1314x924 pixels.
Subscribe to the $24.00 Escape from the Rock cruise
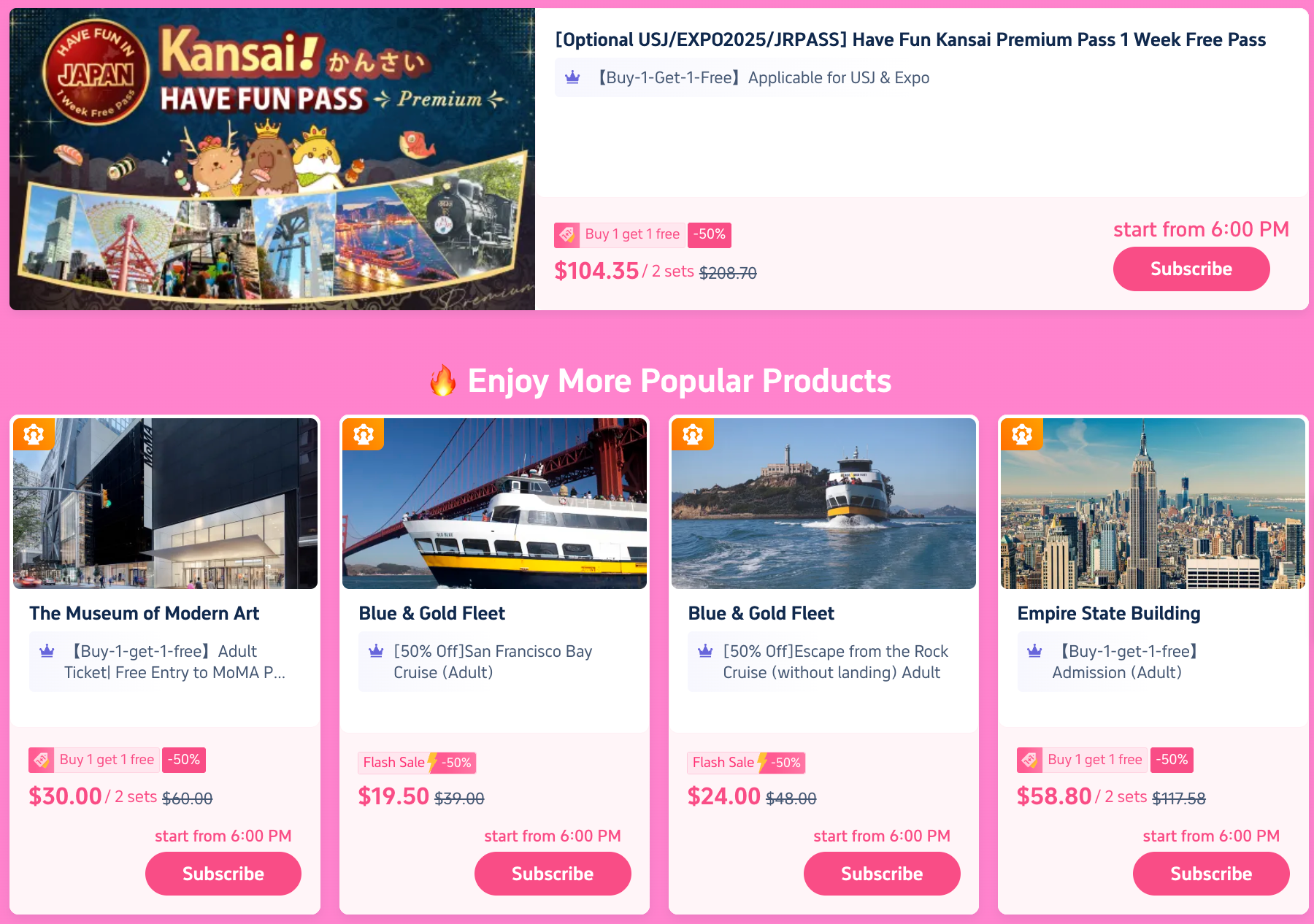coord(882,874)
